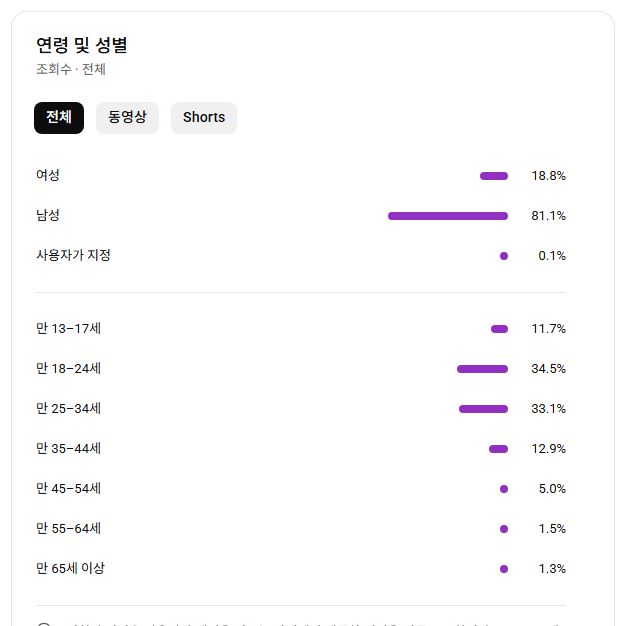The image size is (624, 626).
Task: Click the 만 35–44세 age label
Action: click(x=68, y=448)
